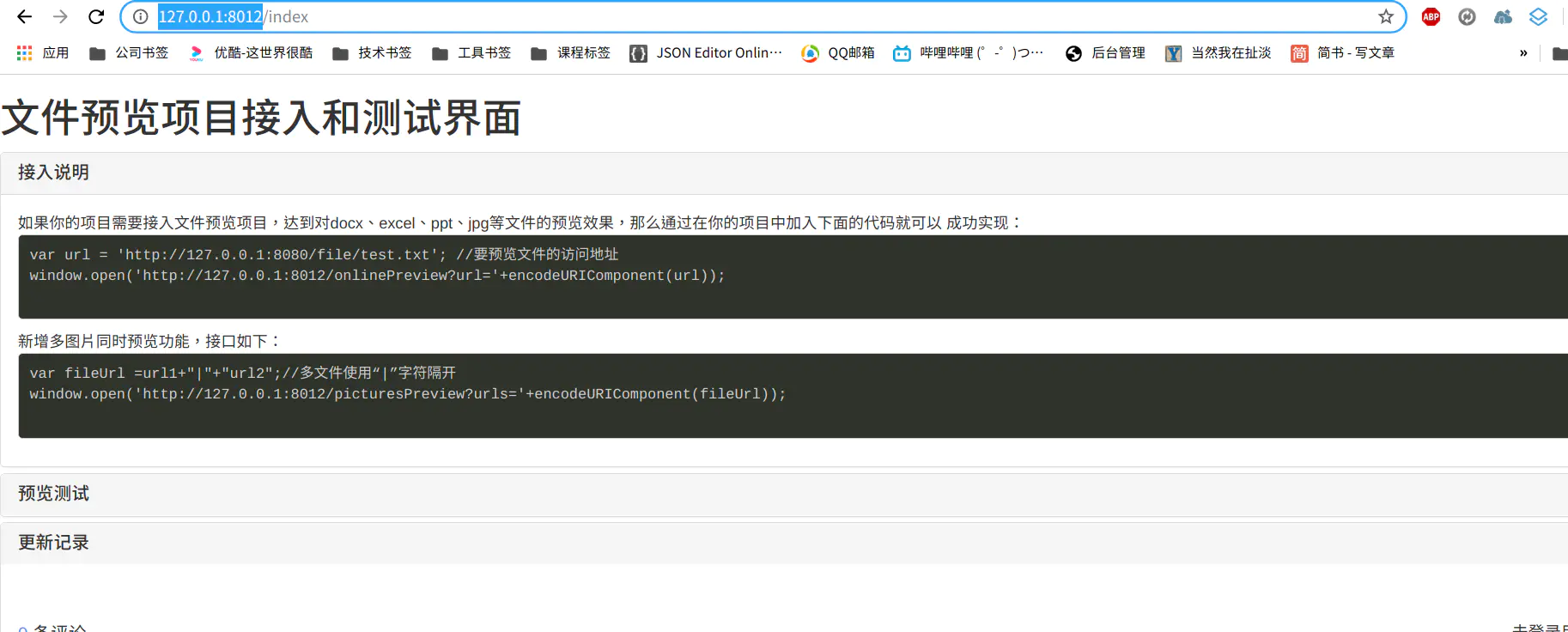The image size is (1568, 632).
Task: Open the 公司书签 bookmark folder
Action: [x=129, y=53]
